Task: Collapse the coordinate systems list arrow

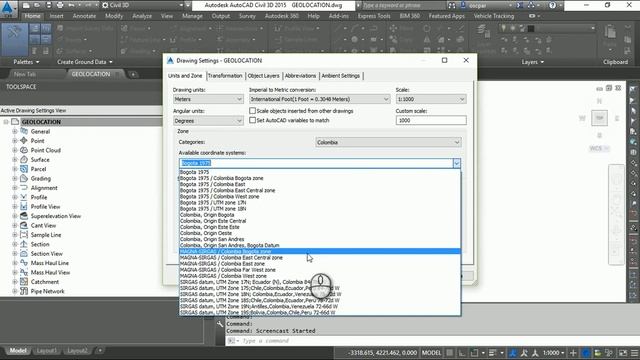Action: (456, 163)
